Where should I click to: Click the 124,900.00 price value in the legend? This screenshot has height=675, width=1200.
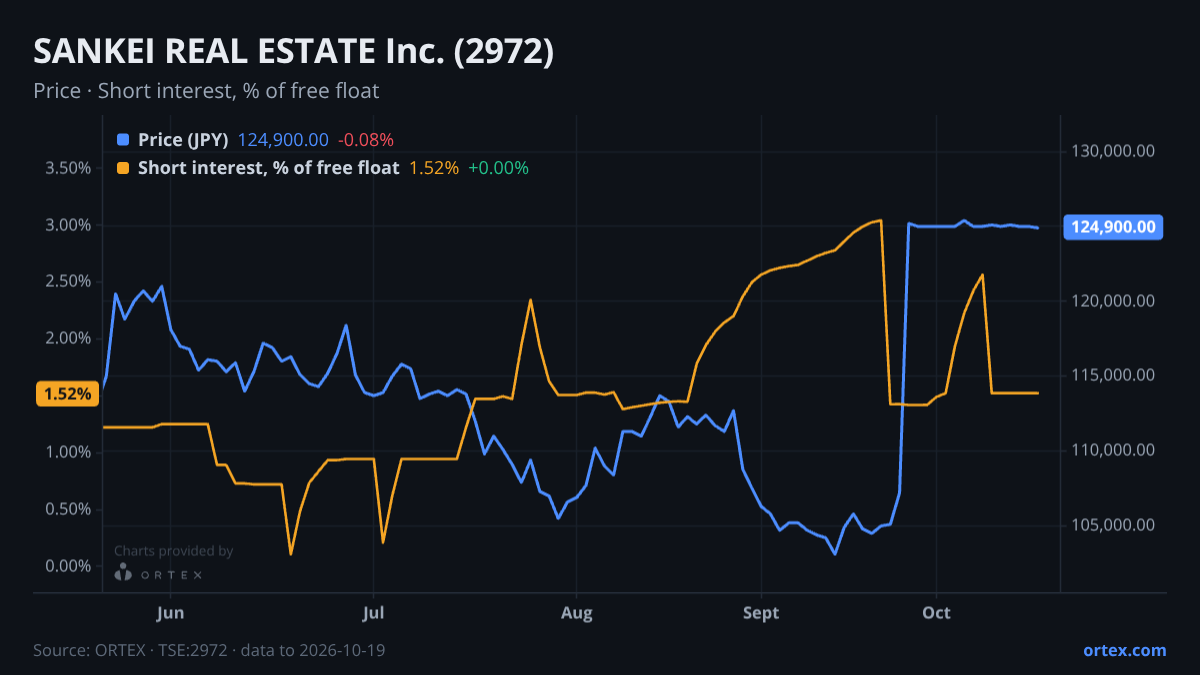pyautogui.click(x=283, y=140)
